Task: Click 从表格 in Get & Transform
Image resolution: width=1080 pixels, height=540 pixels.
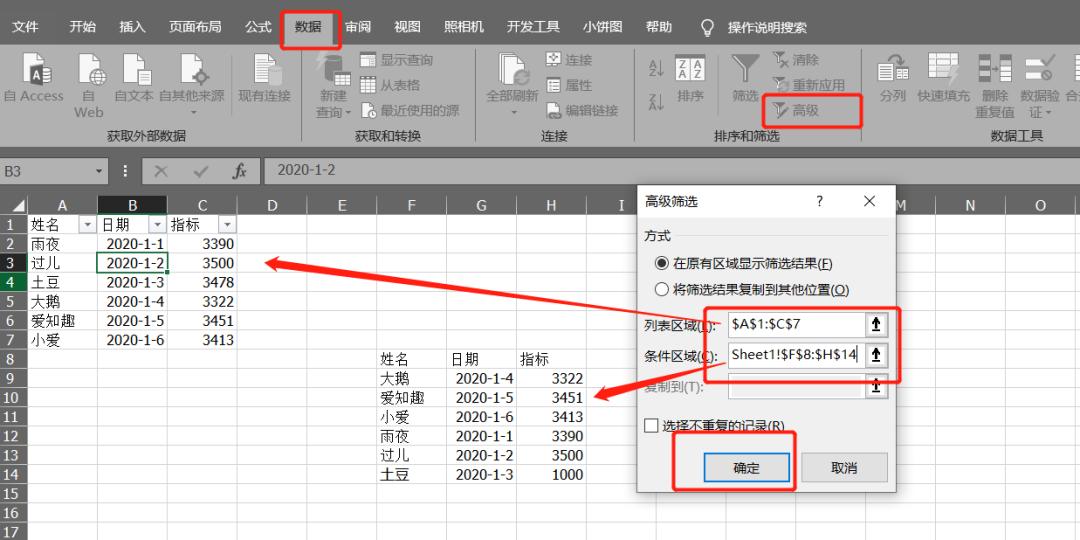Action: [391, 85]
